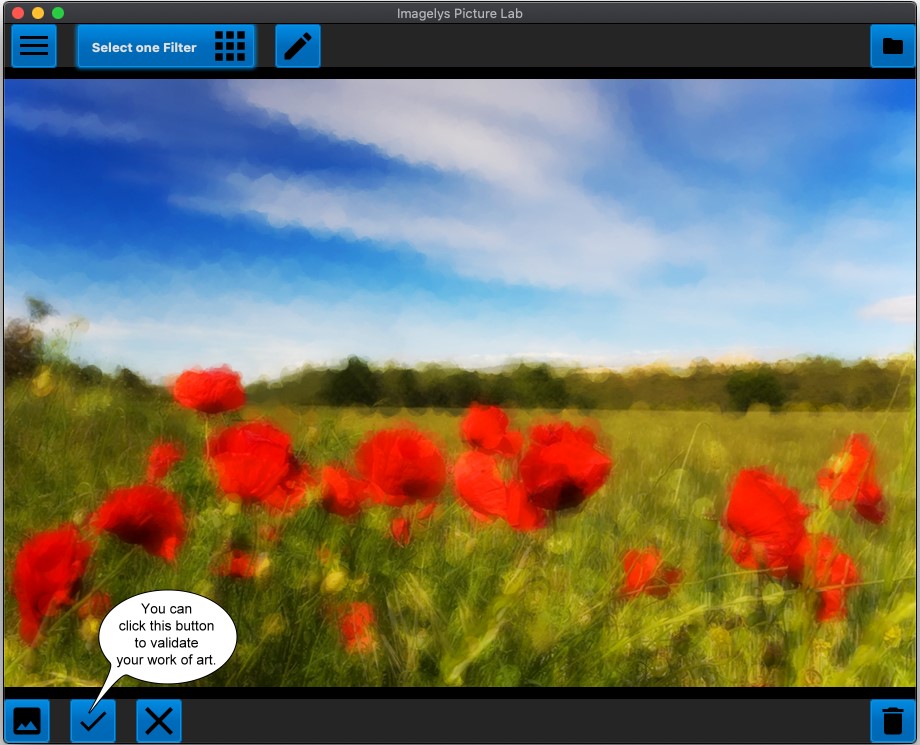Close window with red titlebar button
This screenshot has height=745, width=920.
point(18,13)
